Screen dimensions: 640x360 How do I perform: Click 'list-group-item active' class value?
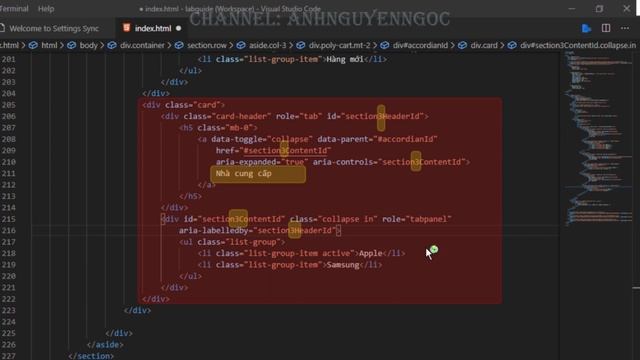299,253
